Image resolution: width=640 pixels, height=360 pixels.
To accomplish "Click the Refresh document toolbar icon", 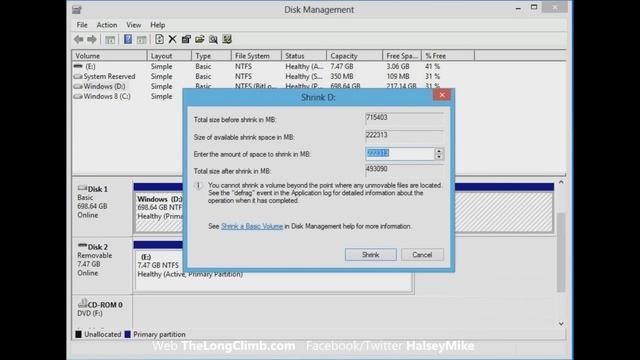I will [160, 39].
